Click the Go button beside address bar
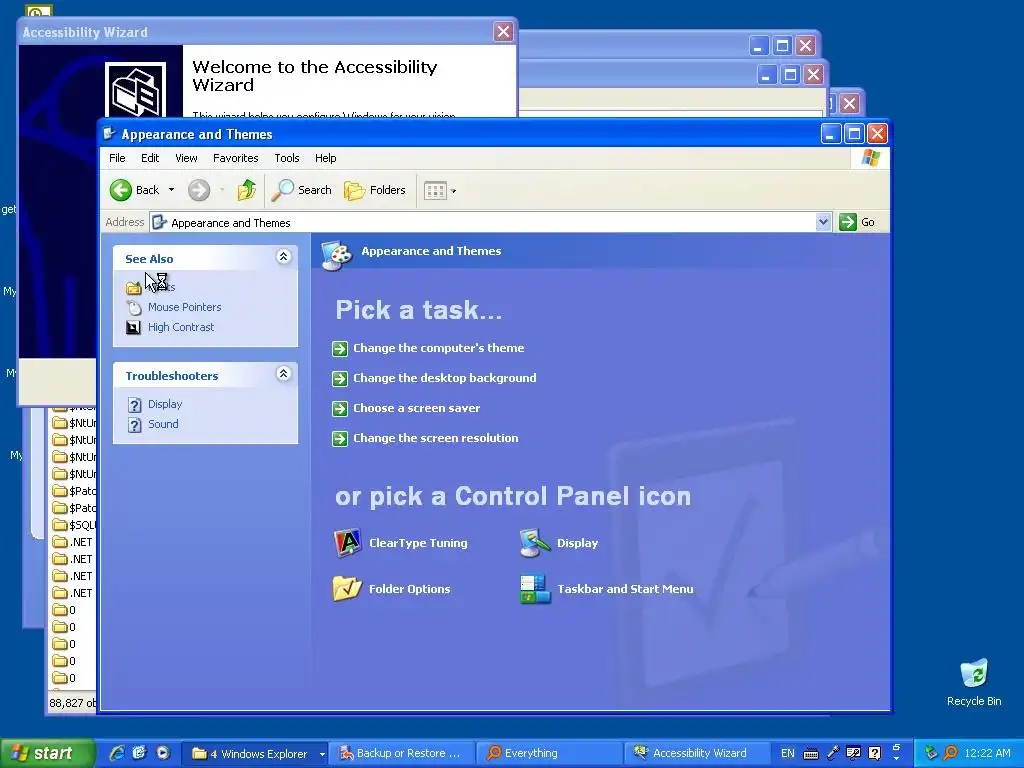Image resolution: width=1024 pixels, height=768 pixels. tap(857, 222)
